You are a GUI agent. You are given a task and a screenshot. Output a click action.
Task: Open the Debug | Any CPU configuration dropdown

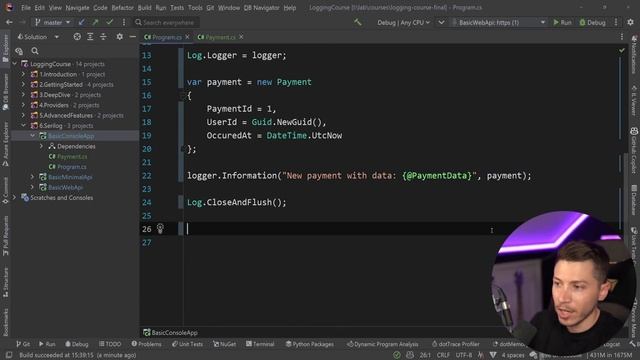coord(403,22)
